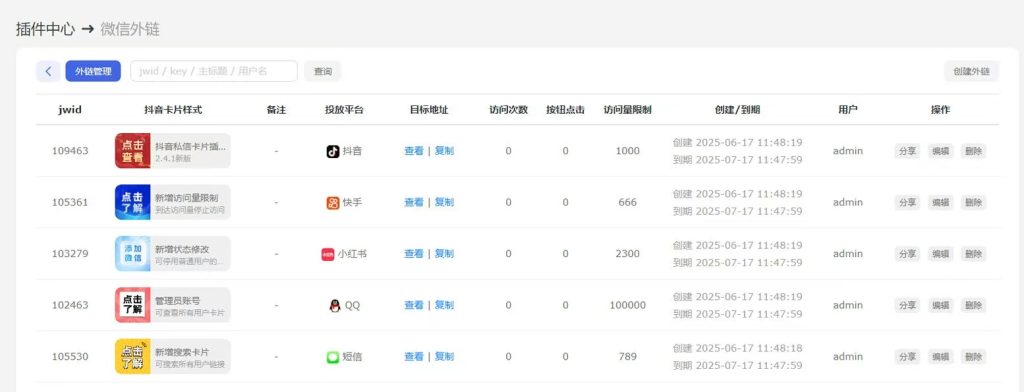Click 删除 button for row 105530
The height and width of the screenshot is (392, 1024).
[973, 357]
